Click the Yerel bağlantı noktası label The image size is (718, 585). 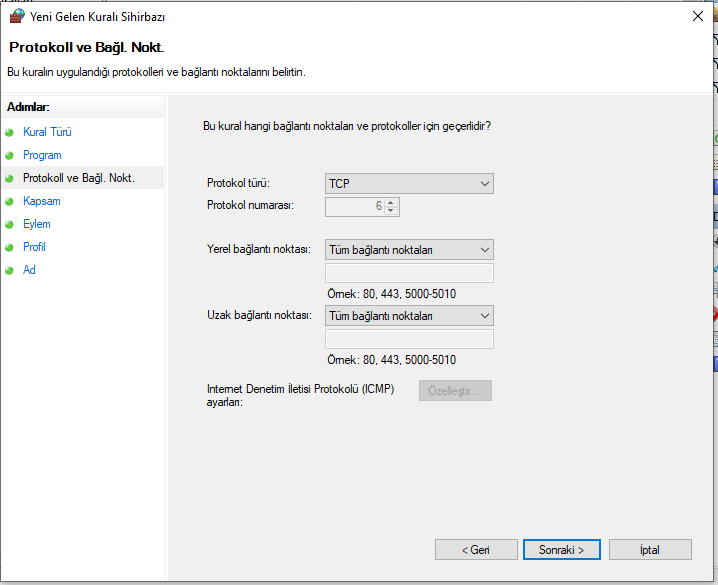259,249
